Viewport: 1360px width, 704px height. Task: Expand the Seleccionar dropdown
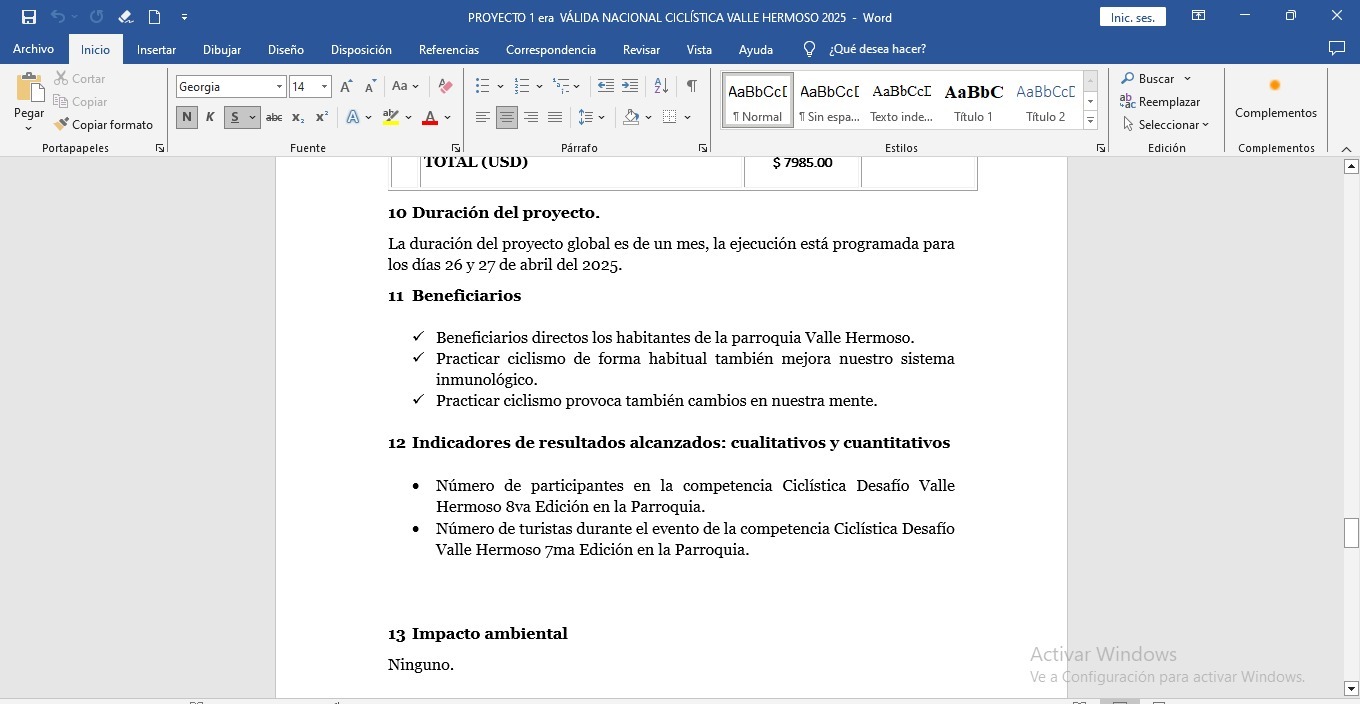tap(1166, 125)
